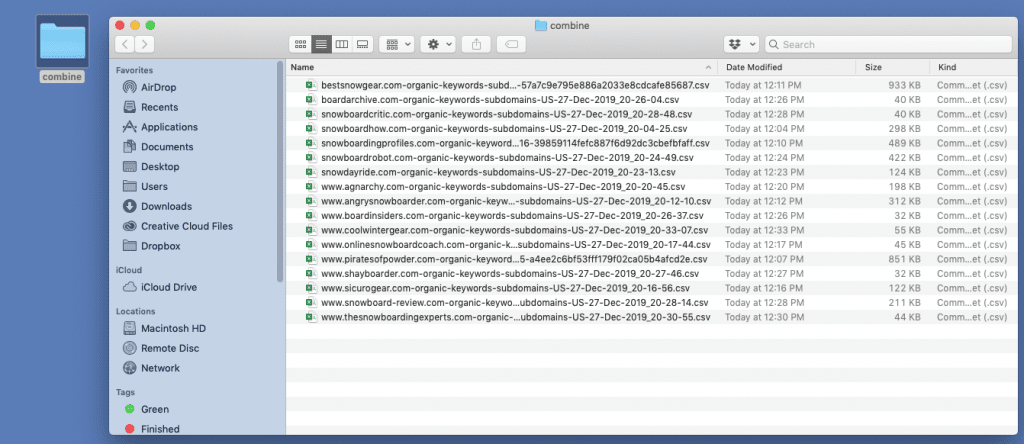Switch Finder to icon view
1024x444 pixels.
[x=300, y=44]
